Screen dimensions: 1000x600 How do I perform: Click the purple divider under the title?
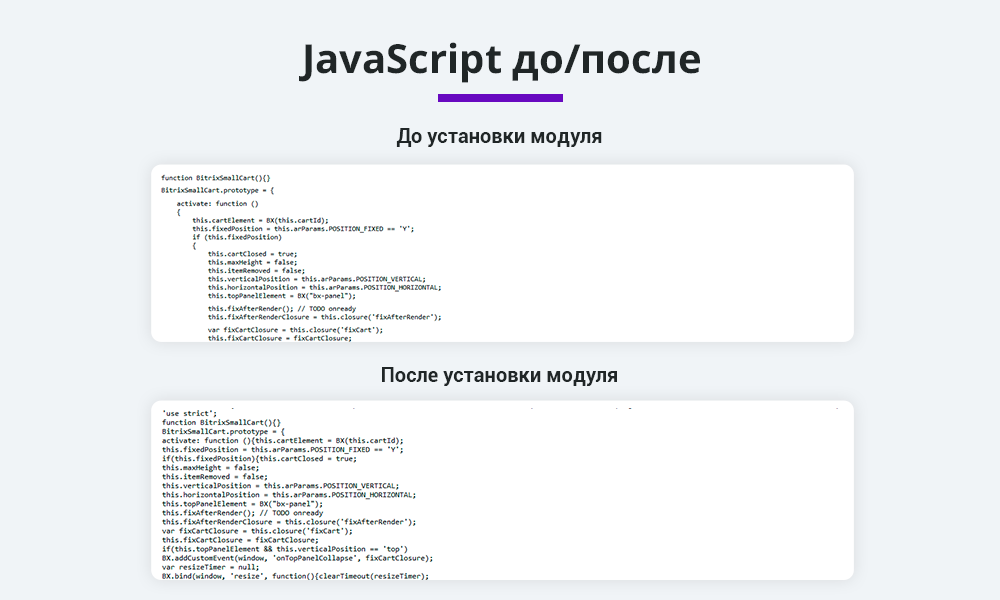click(x=500, y=96)
